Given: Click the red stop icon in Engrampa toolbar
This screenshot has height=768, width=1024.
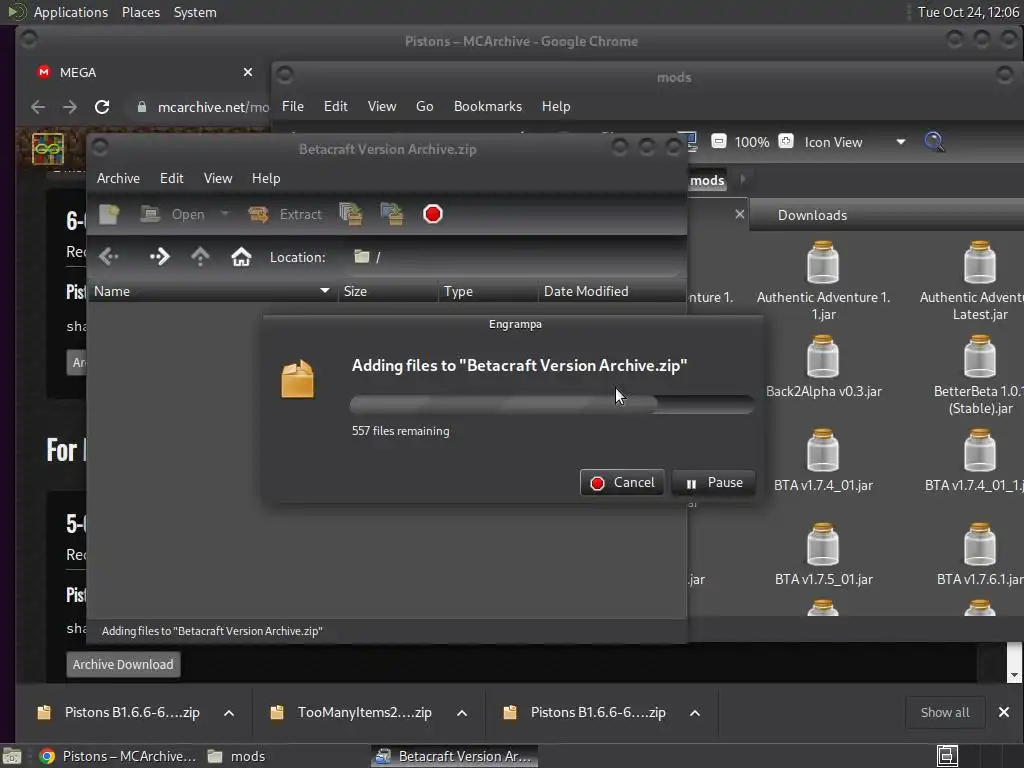Looking at the screenshot, I should [x=432, y=214].
